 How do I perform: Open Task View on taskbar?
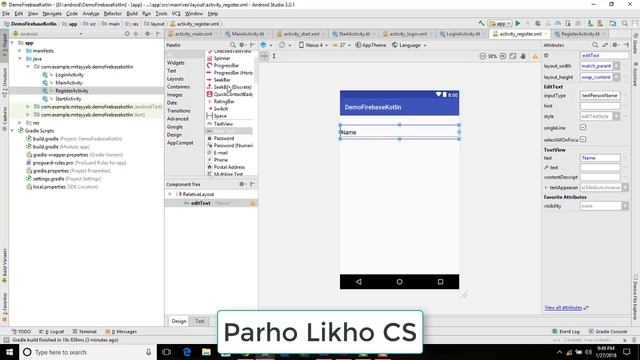(x=167, y=352)
